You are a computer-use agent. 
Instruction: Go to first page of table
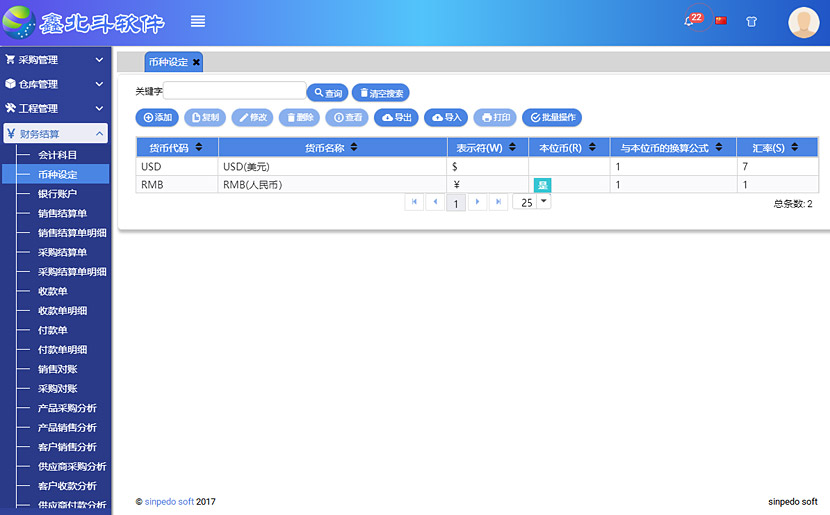click(414, 202)
